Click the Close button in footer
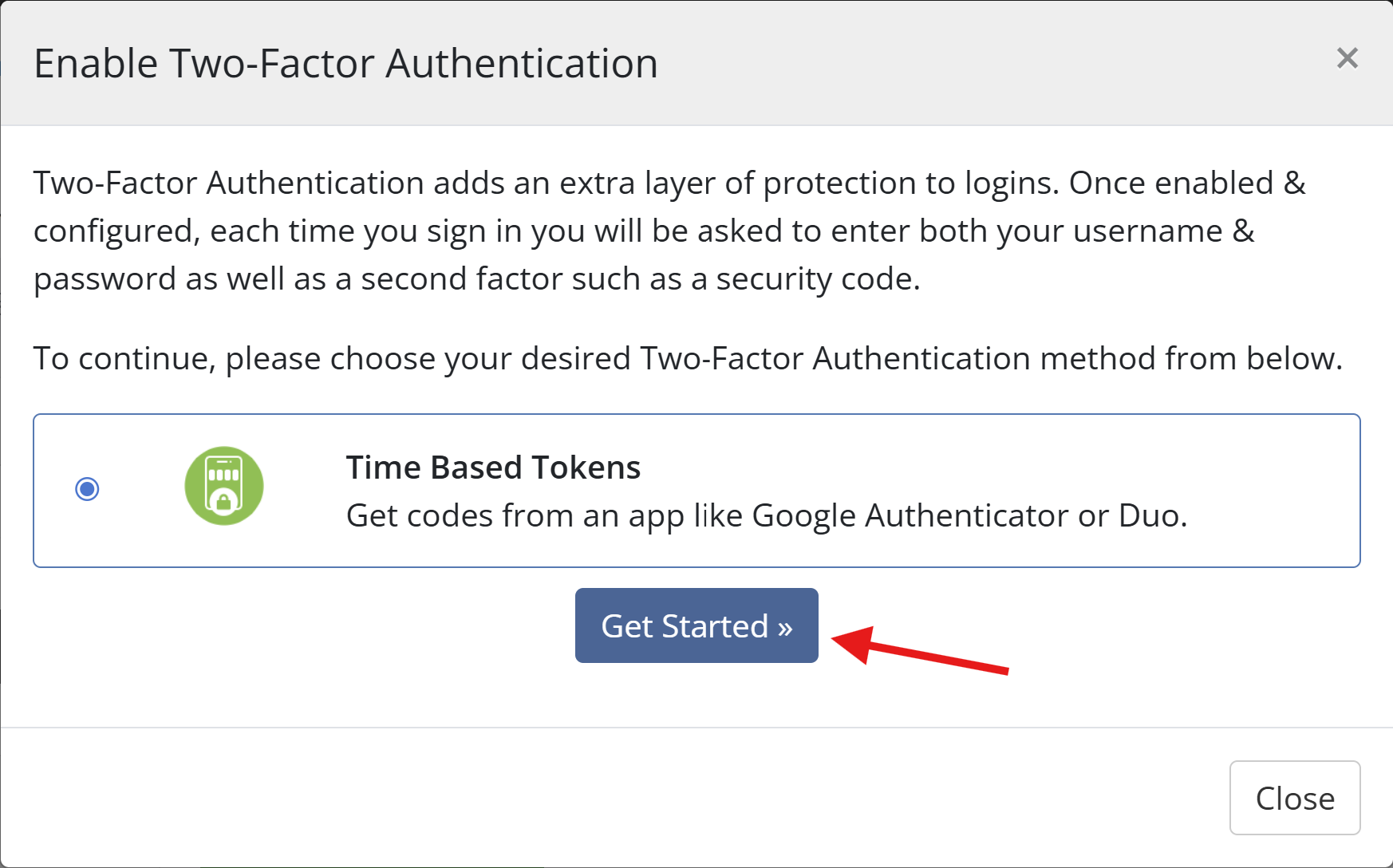1393x868 pixels. point(1294,798)
